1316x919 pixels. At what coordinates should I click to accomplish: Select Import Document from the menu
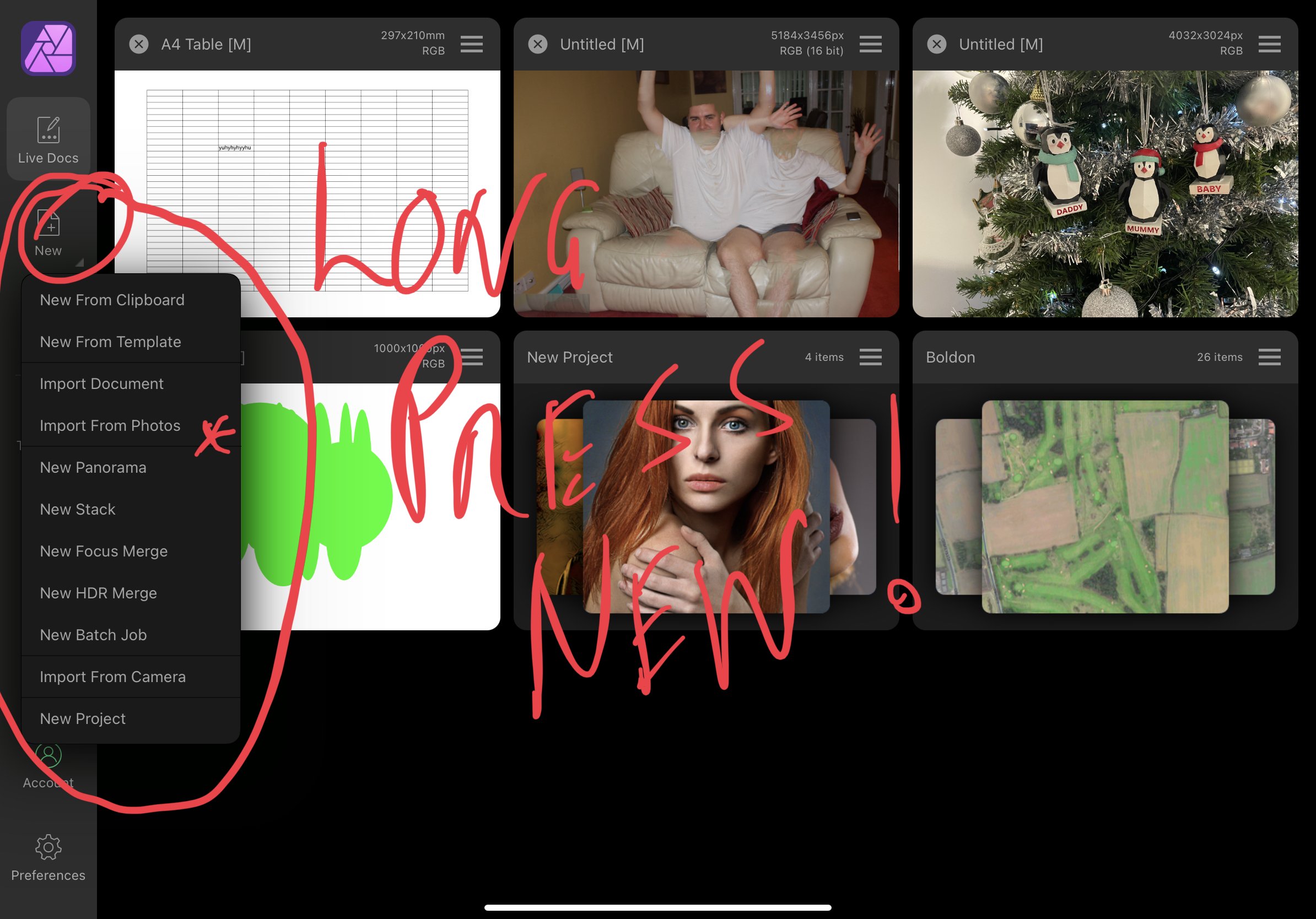pyautogui.click(x=131, y=383)
